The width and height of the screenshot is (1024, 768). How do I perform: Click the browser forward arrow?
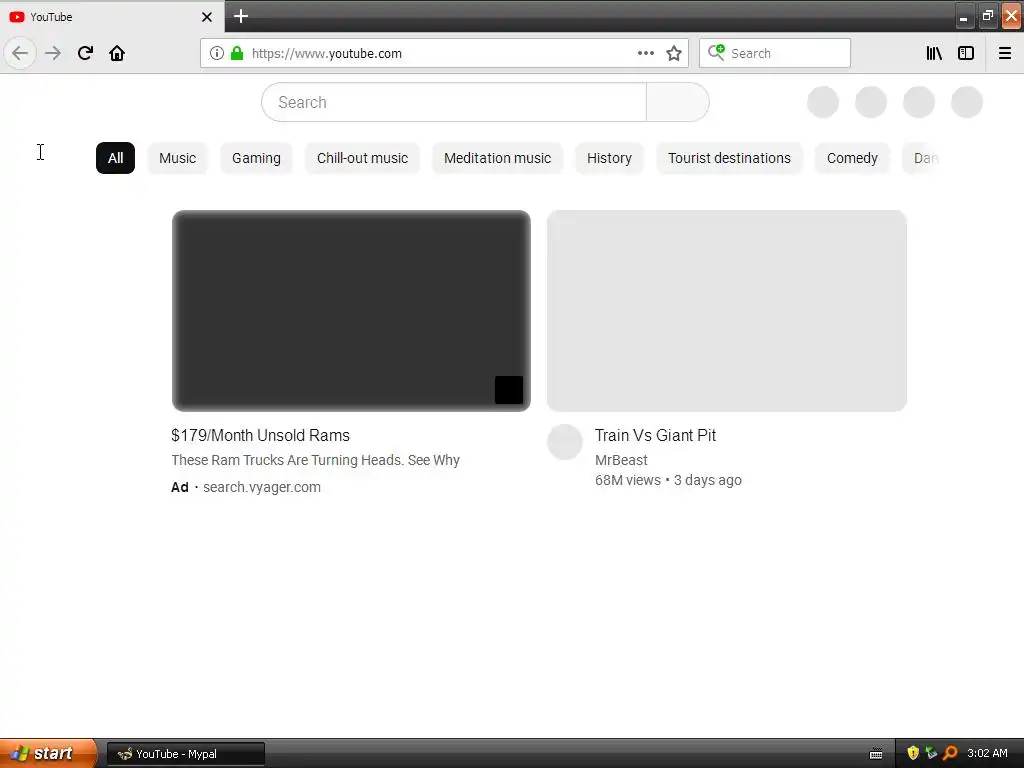click(x=53, y=53)
